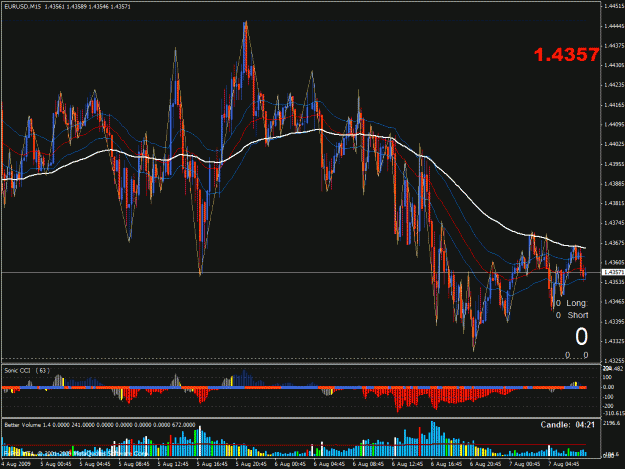Click time axis label 7 Aug 04:45

(x=564, y=464)
